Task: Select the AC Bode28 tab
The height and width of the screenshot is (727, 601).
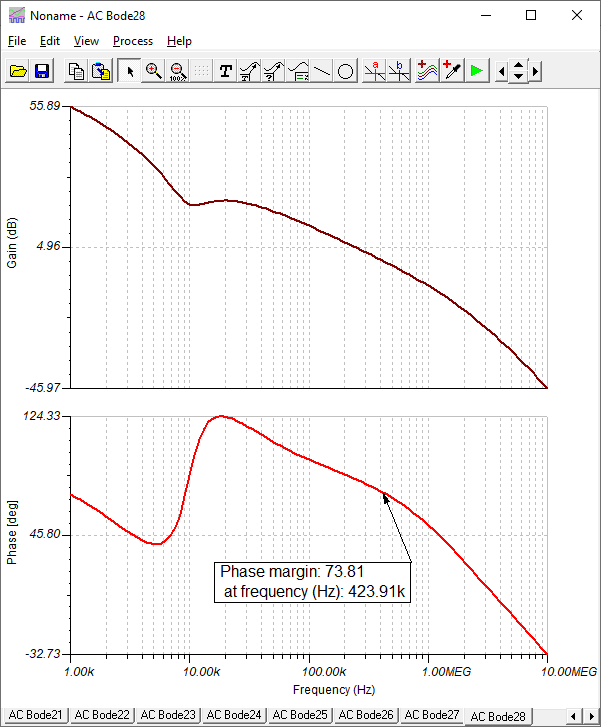Action: click(x=498, y=716)
